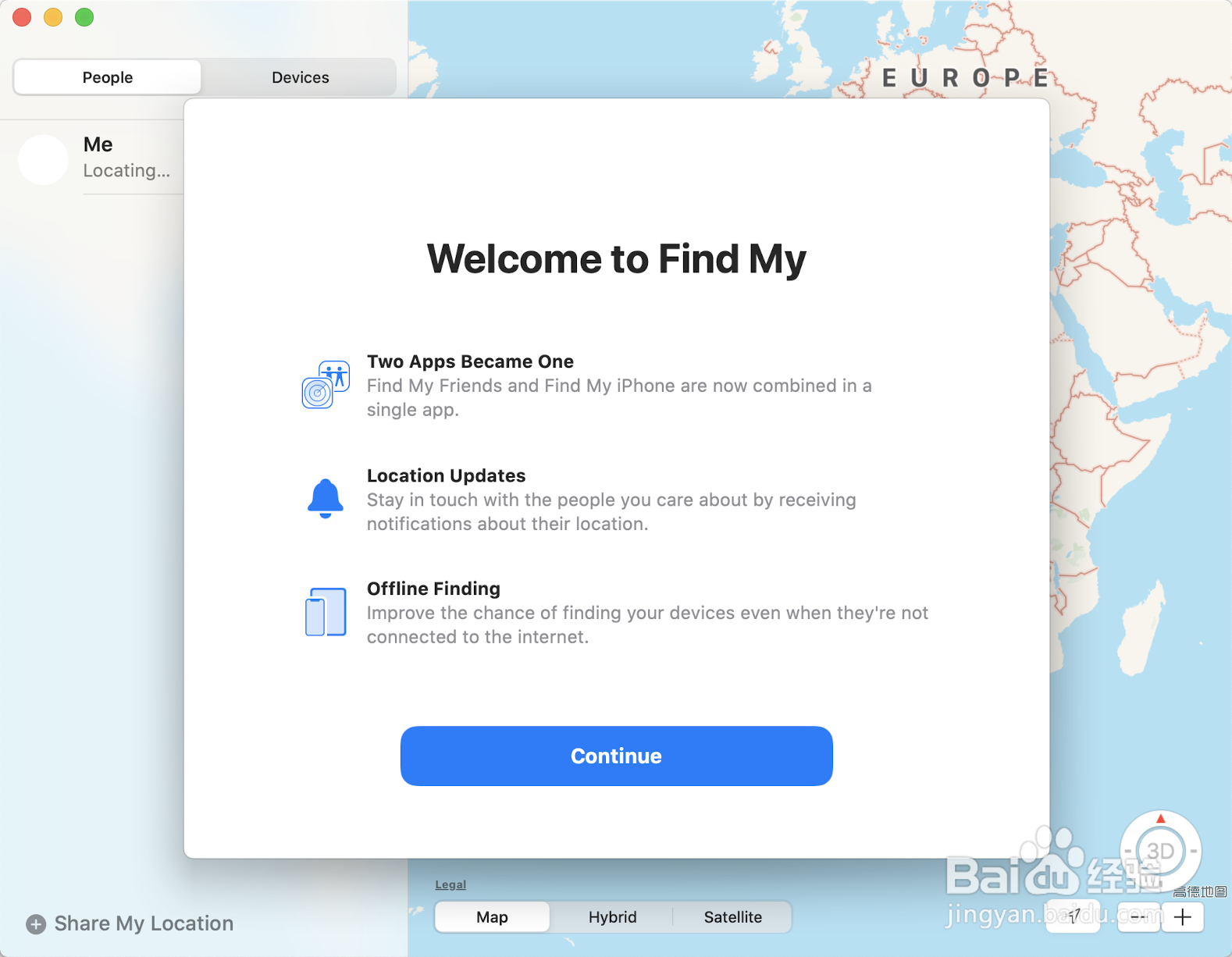Click the location arrow tracking button
The height and width of the screenshot is (957, 1232).
(1074, 916)
